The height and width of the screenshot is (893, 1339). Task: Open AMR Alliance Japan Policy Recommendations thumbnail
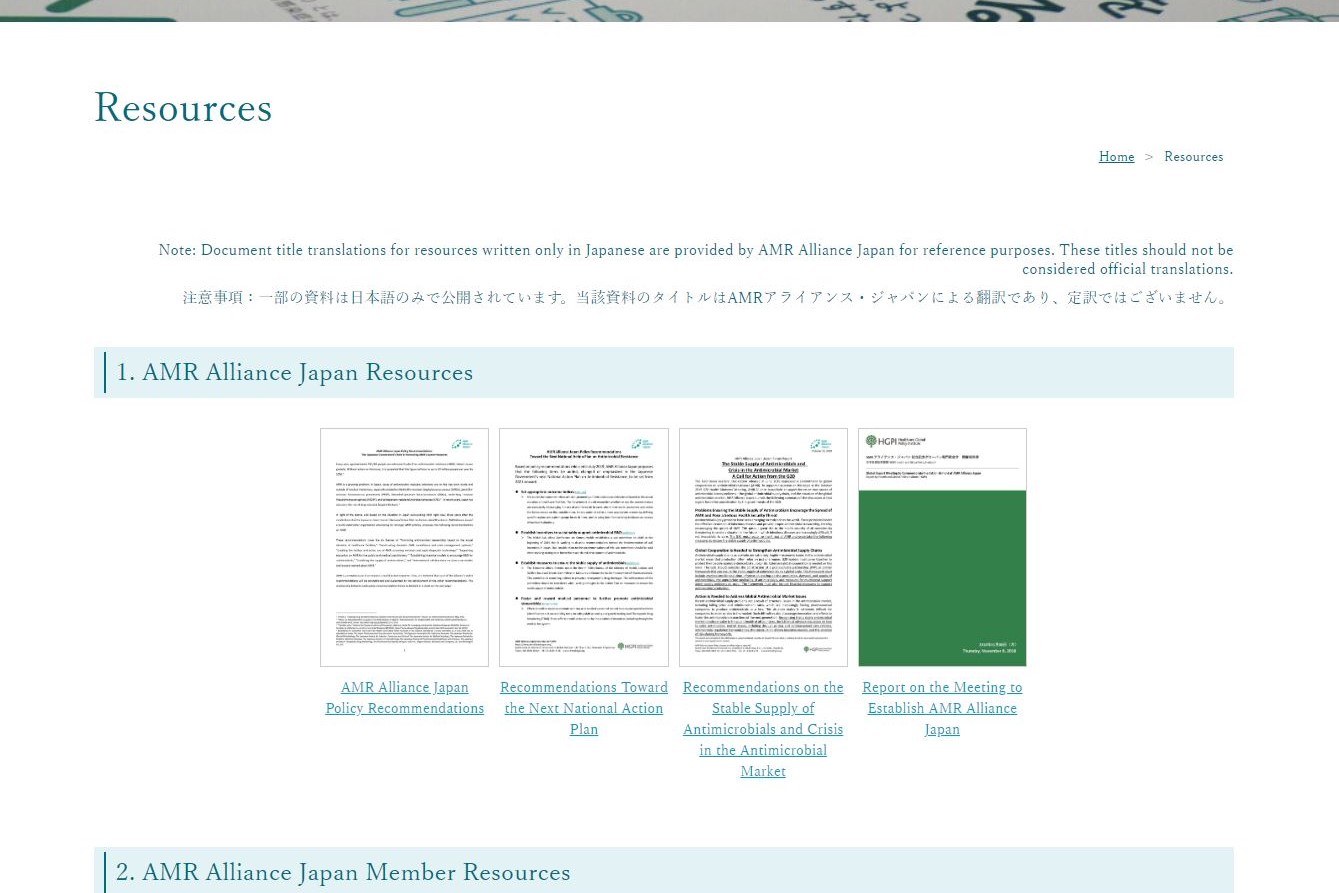(404, 547)
